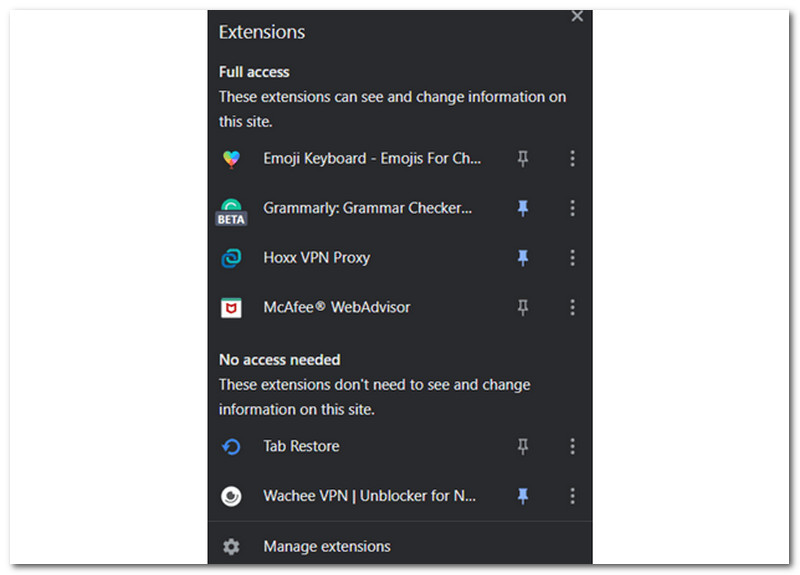Screen dimensions: 800x575
Task: Expand more actions for Hoxx VPN Proxy
Action: 572,258
